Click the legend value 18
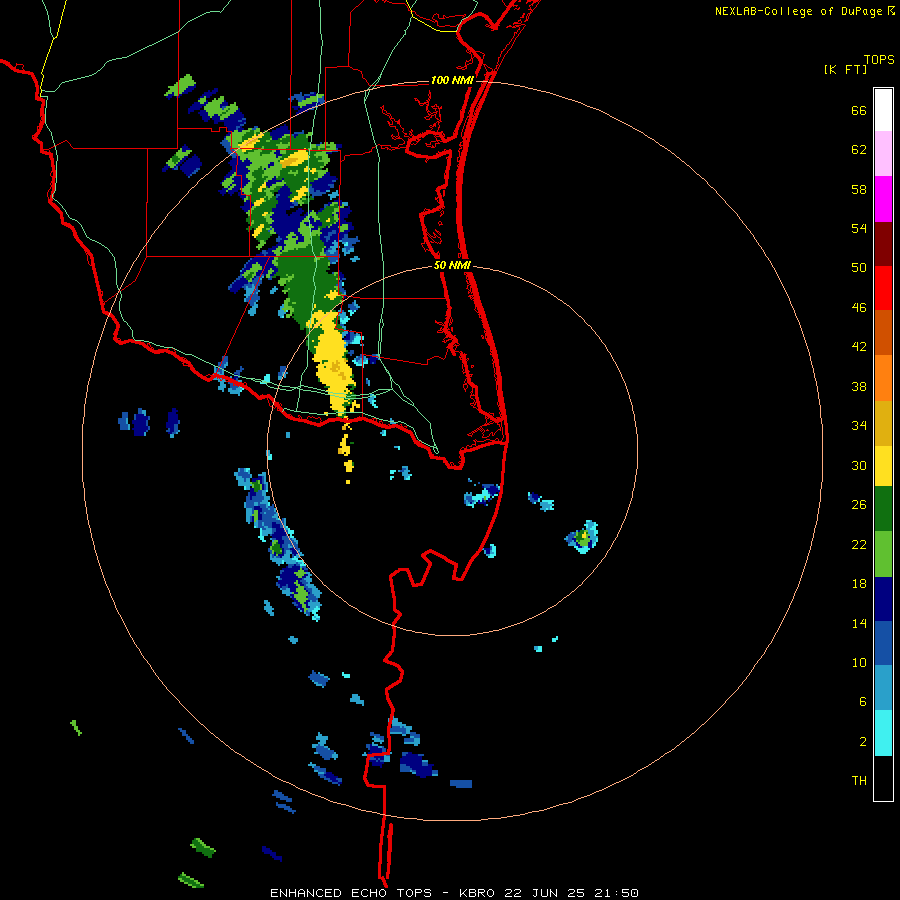The height and width of the screenshot is (900, 900). (859, 584)
